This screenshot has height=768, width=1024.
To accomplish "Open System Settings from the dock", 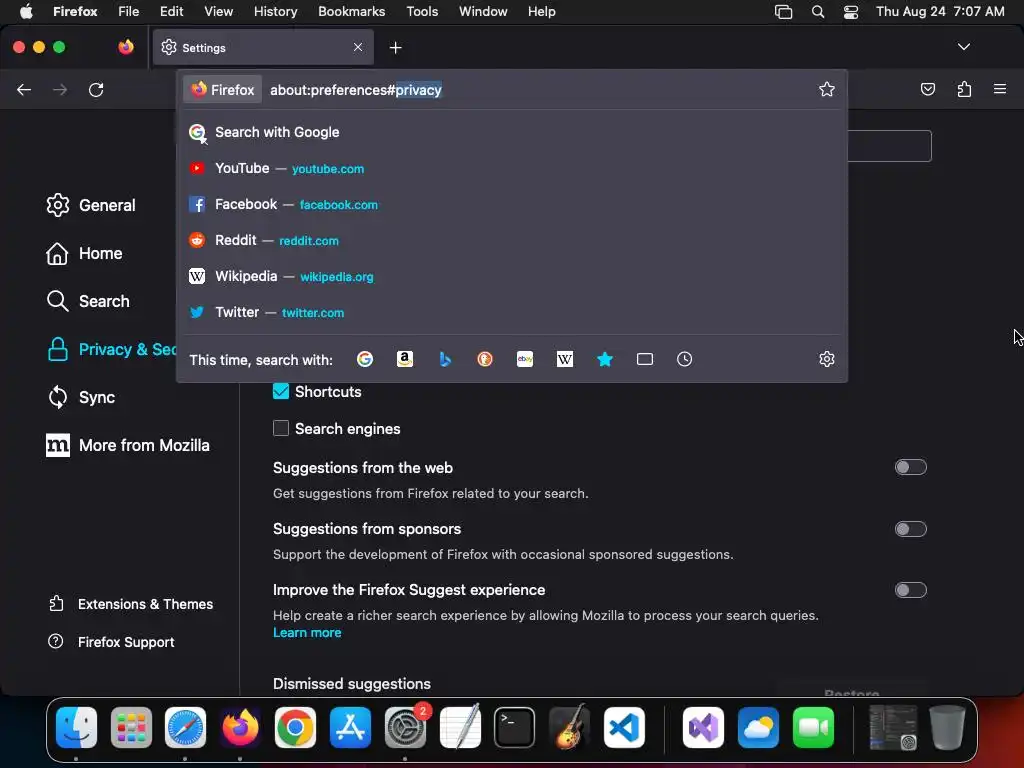I will 405,728.
